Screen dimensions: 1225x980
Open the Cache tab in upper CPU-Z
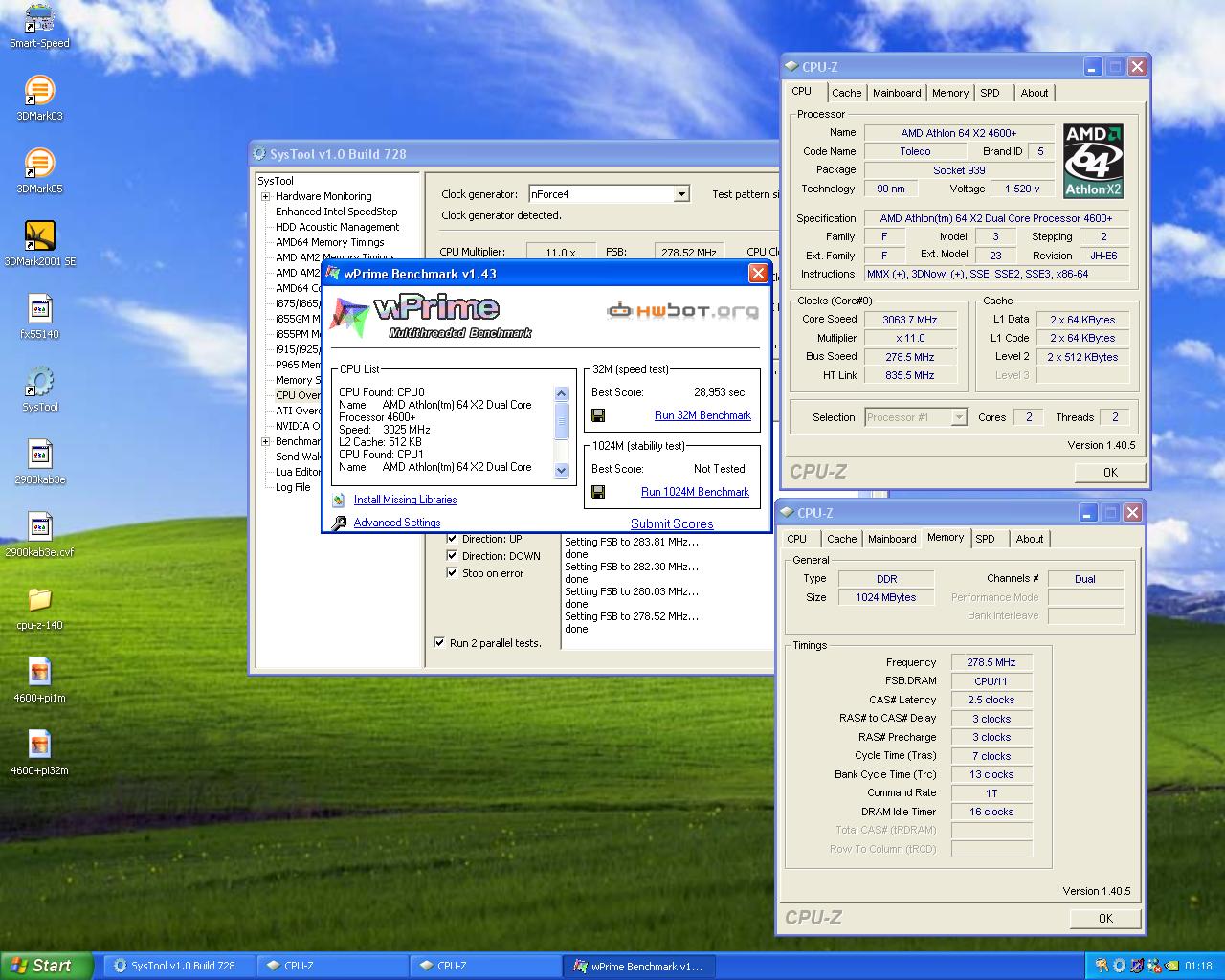[x=846, y=93]
